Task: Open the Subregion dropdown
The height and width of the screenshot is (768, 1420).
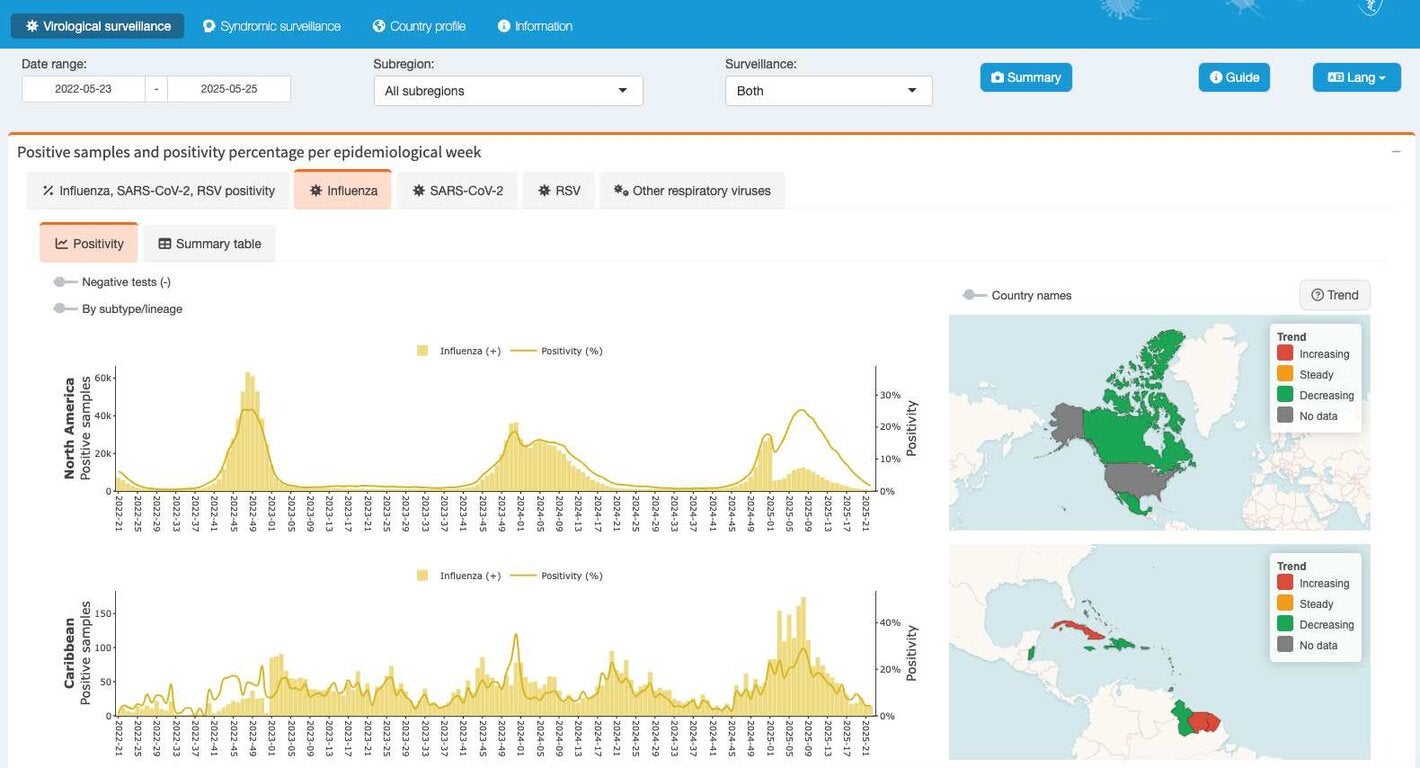Action: point(508,90)
